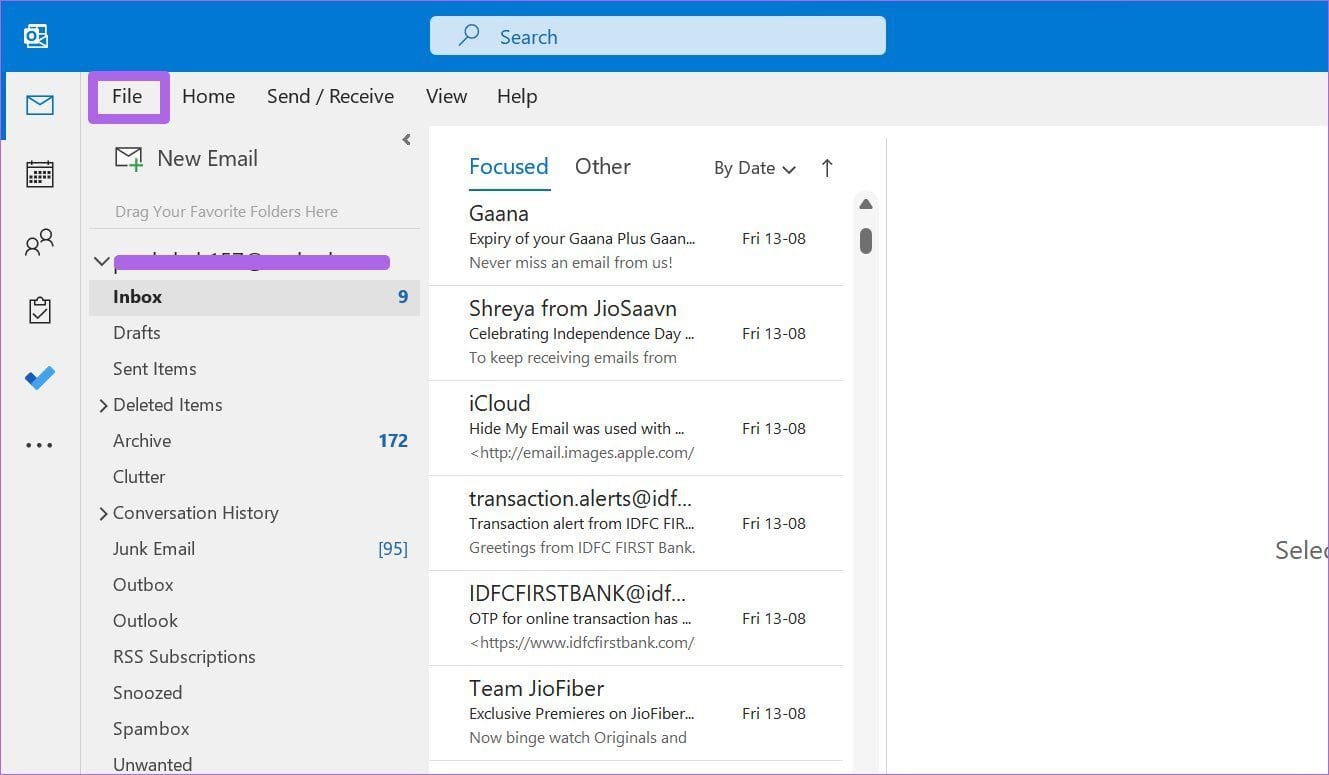Open the Team JioFiber email
This screenshot has width=1329, height=775.
pos(636,713)
